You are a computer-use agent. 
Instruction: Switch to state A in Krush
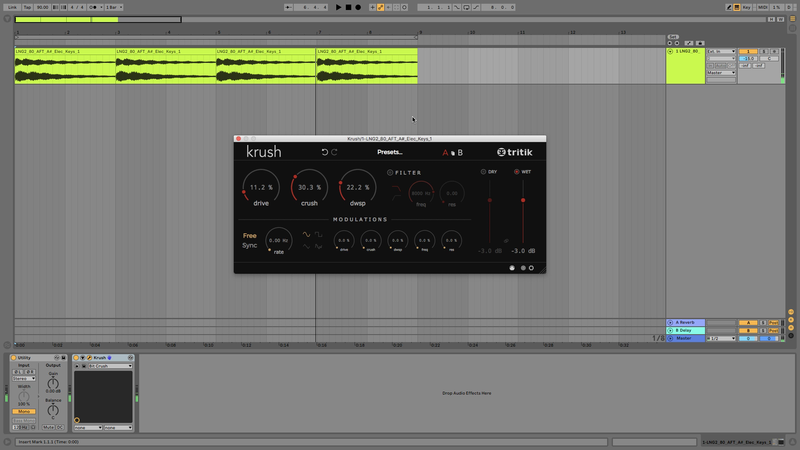(x=445, y=153)
